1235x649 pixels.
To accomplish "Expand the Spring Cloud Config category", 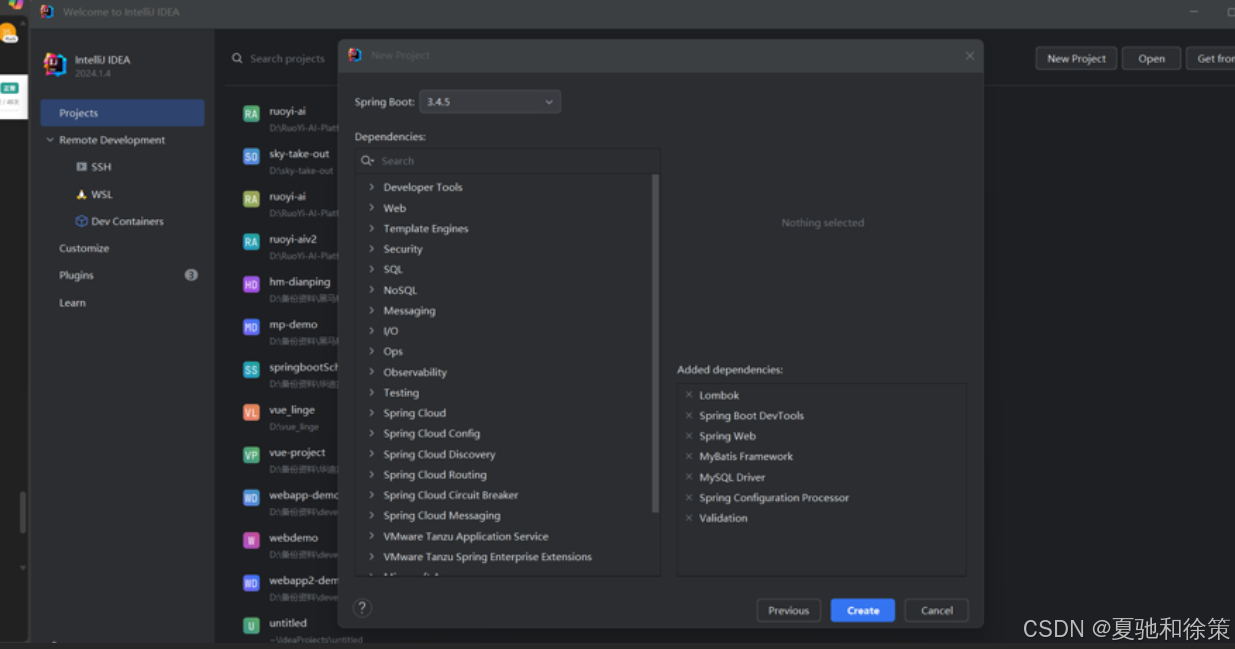I will (371, 433).
